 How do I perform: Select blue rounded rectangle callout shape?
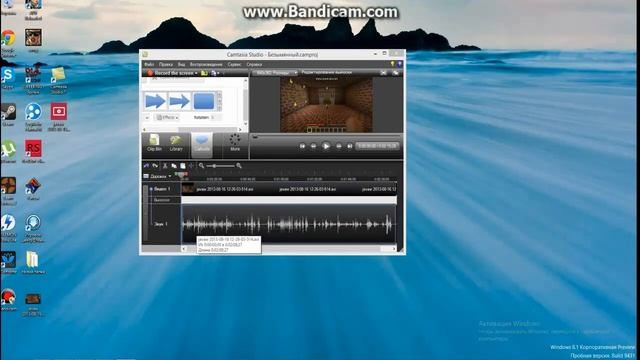(x=204, y=101)
